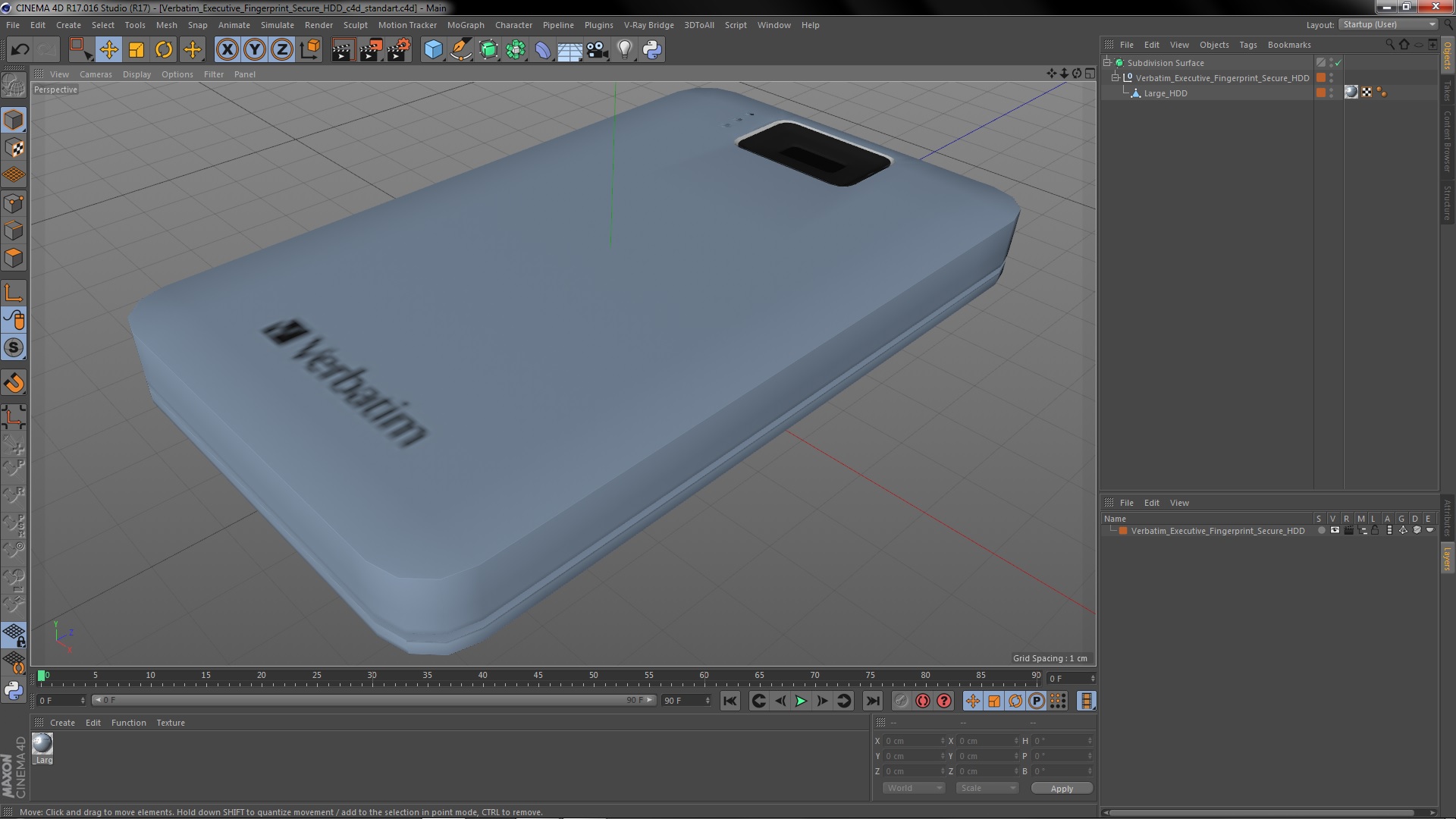
Task: Open viewport Cameras menu
Action: tap(96, 74)
